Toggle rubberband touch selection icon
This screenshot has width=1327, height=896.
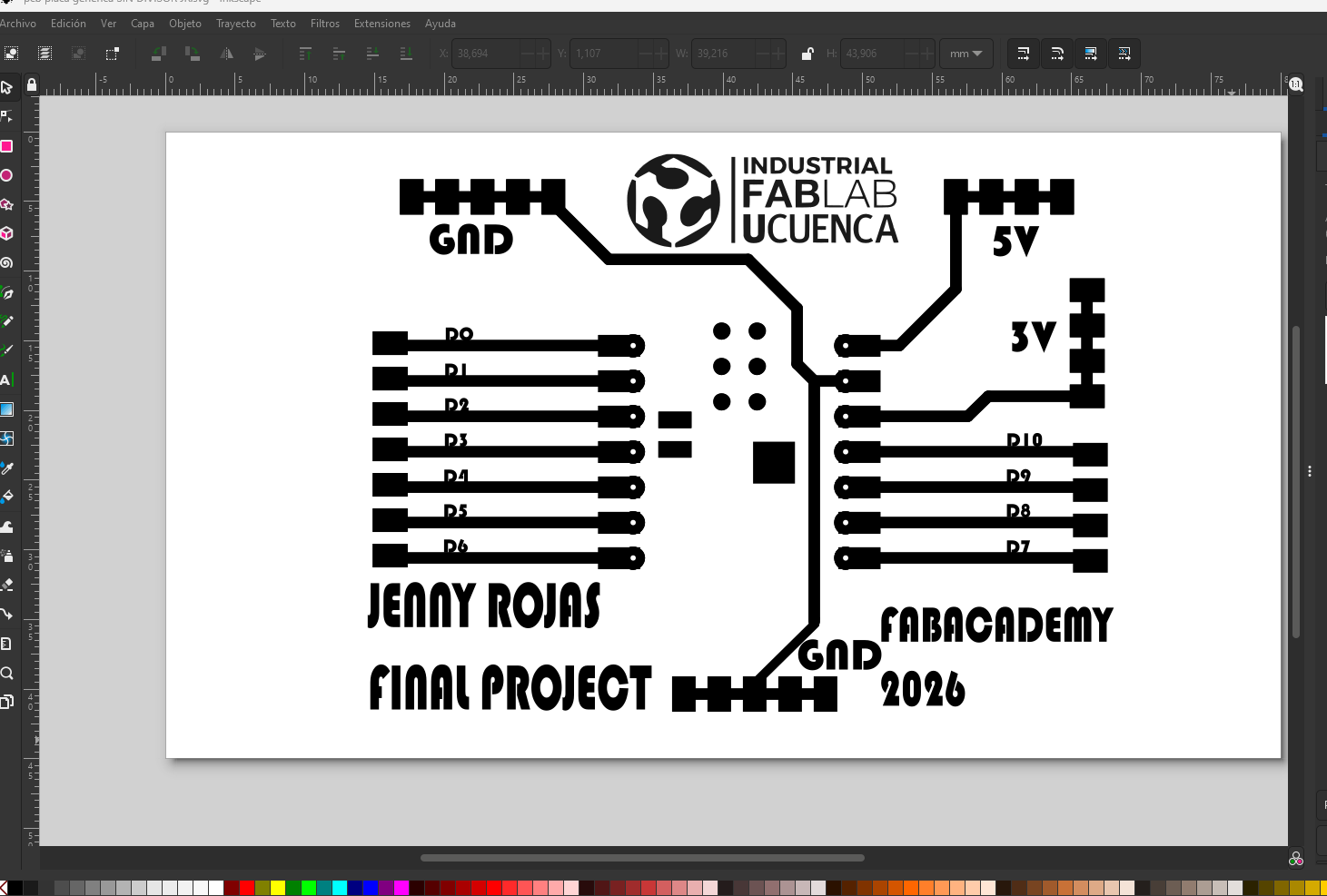click(x=113, y=54)
